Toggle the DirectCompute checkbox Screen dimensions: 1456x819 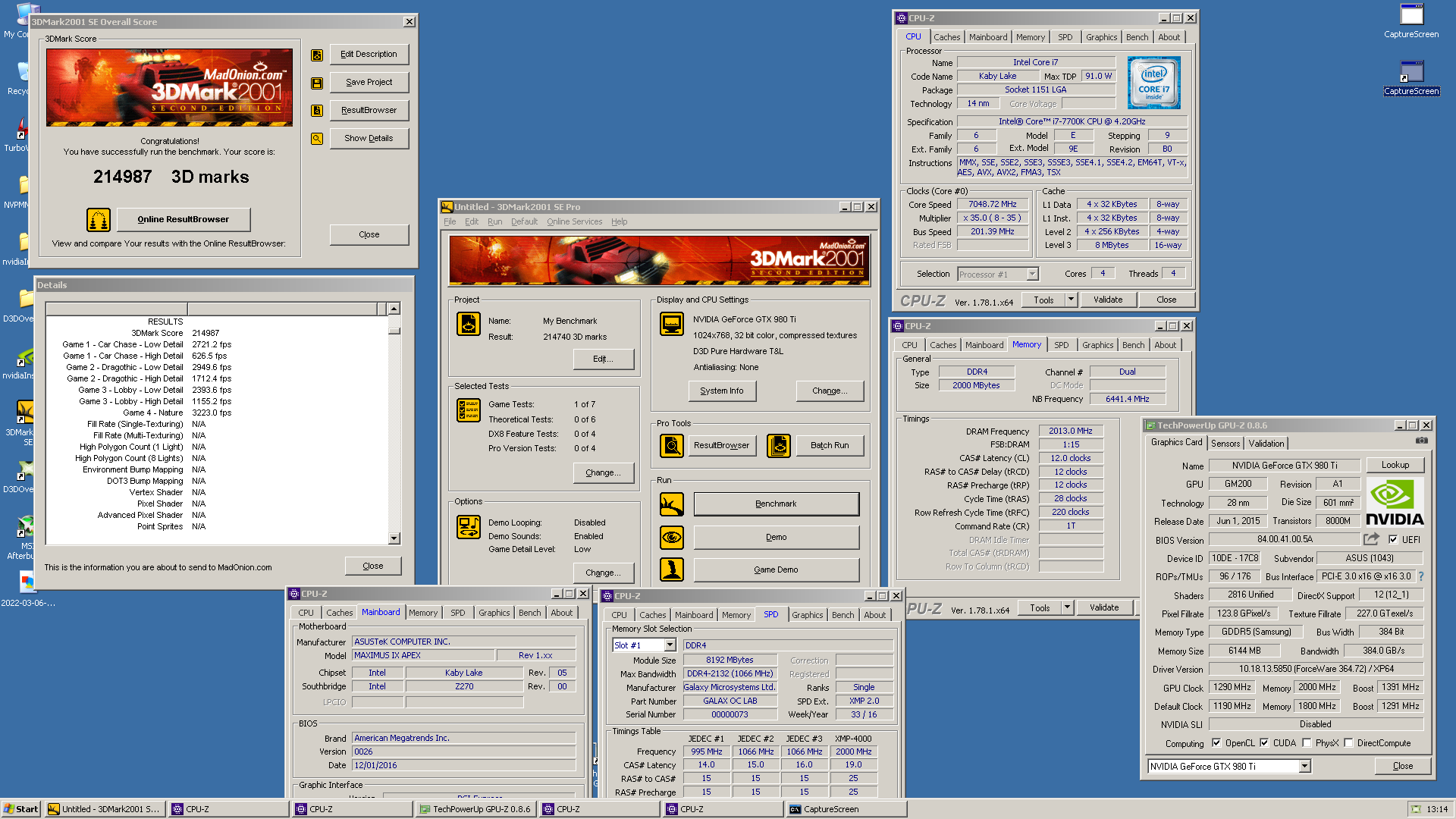tap(1348, 743)
